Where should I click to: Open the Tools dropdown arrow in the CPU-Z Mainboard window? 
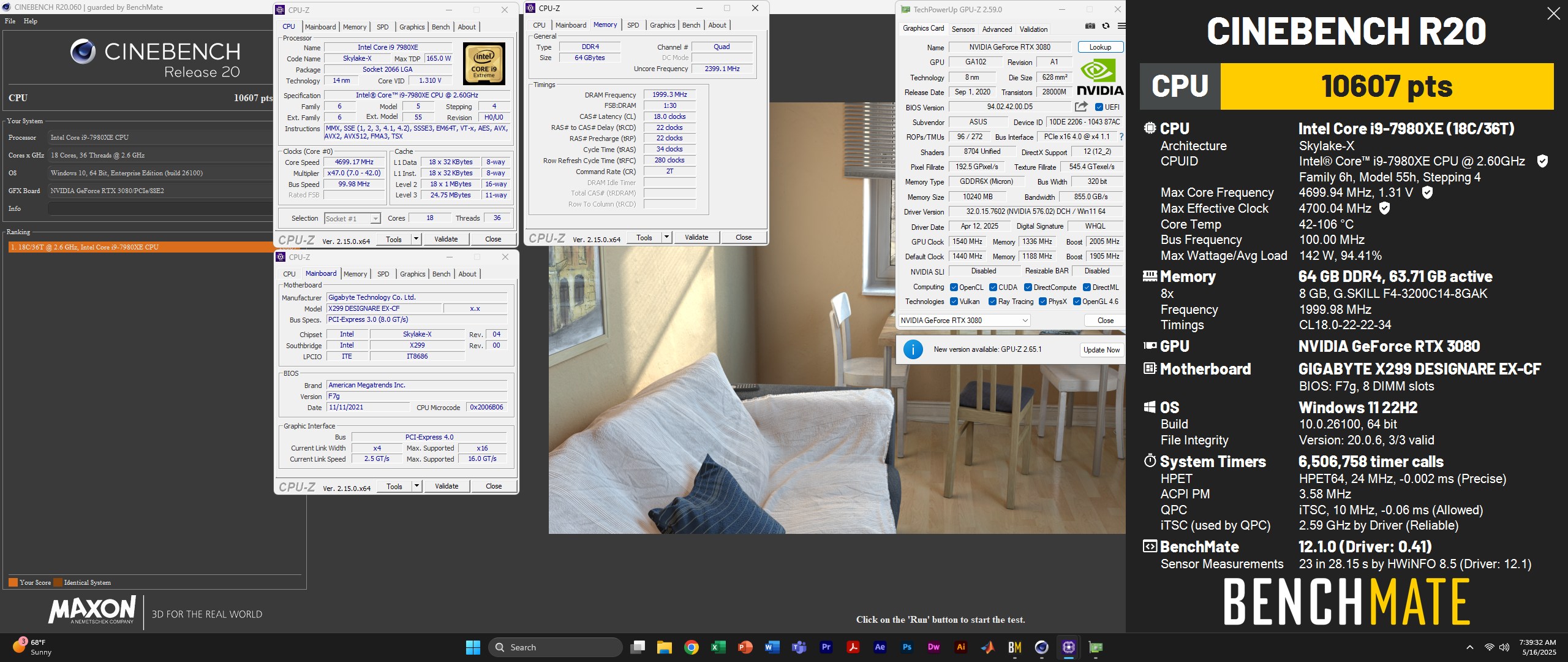[x=417, y=486]
